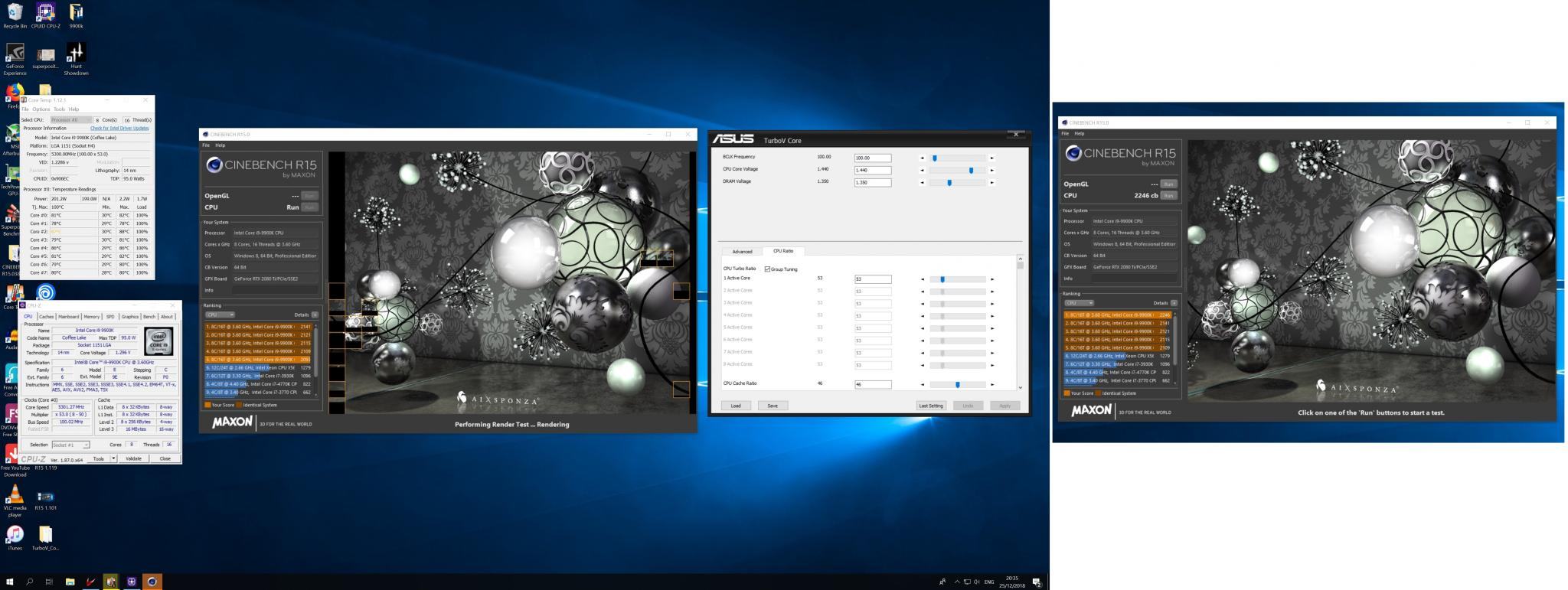Open the CPU-Z Tools dropdown arrow
1568x590 pixels.
tap(113, 458)
